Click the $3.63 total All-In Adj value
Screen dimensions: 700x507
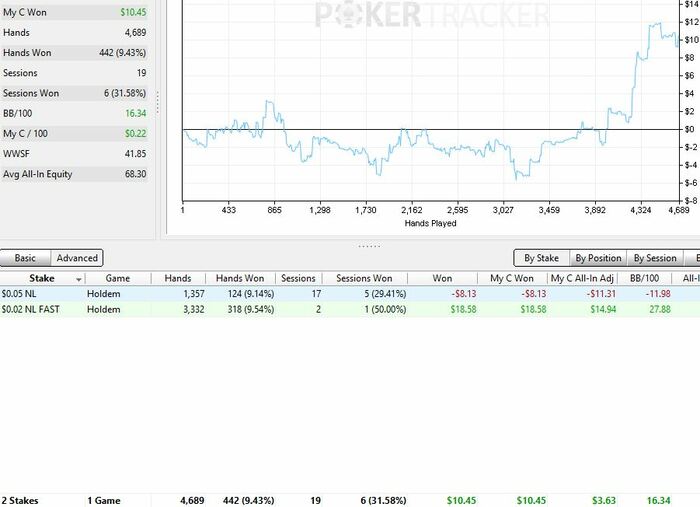point(604,501)
